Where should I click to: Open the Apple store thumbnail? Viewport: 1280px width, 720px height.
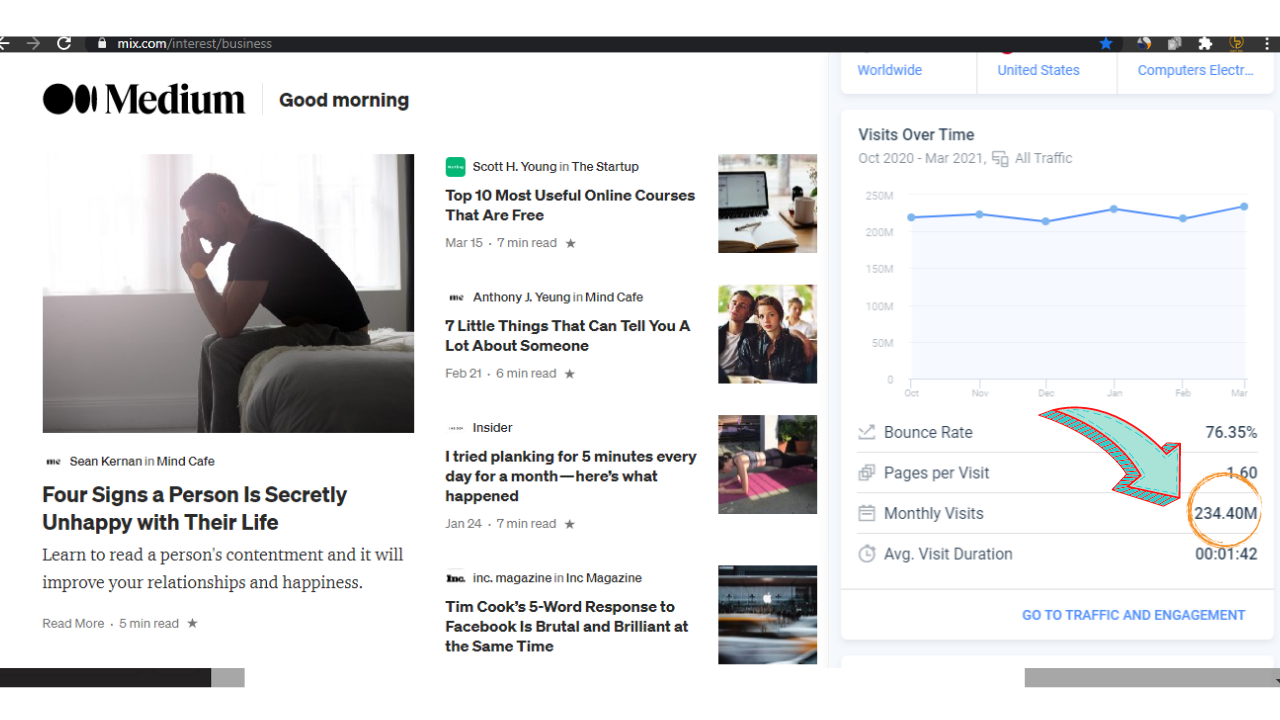point(767,615)
